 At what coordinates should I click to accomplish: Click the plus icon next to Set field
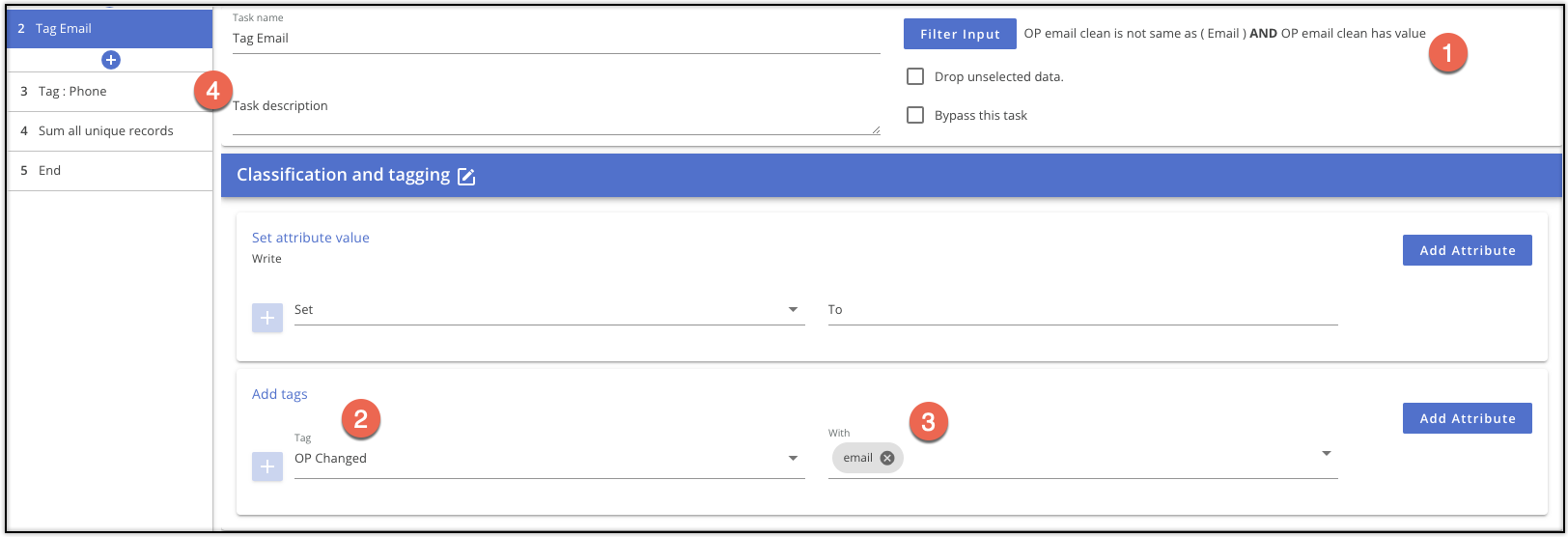pyautogui.click(x=267, y=318)
